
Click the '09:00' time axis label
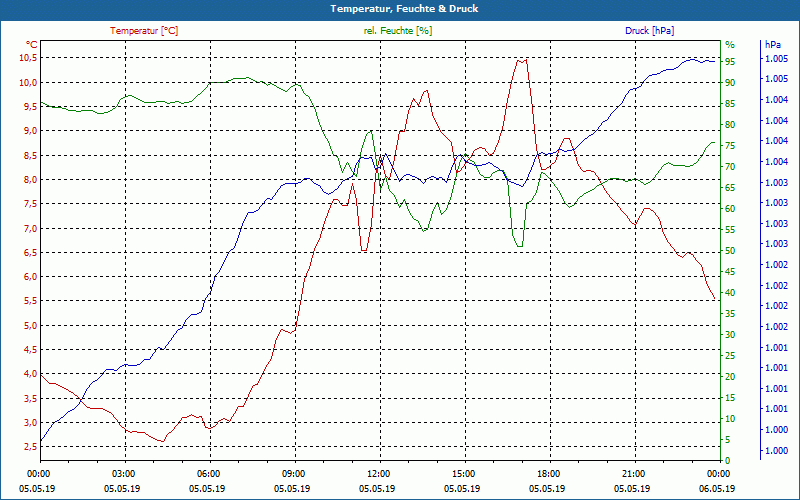click(x=293, y=474)
